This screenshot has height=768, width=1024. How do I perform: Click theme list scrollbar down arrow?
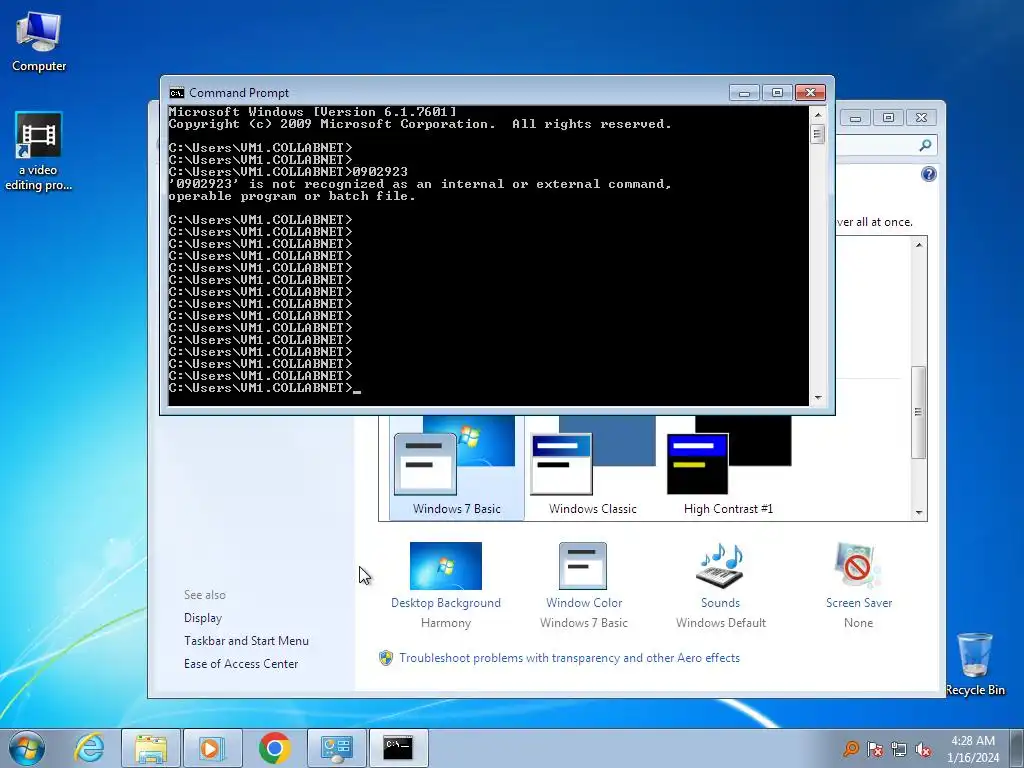[919, 513]
